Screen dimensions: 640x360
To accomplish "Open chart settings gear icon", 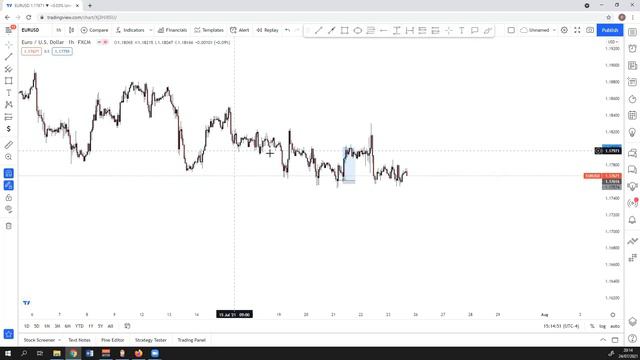I will (x=564, y=30).
